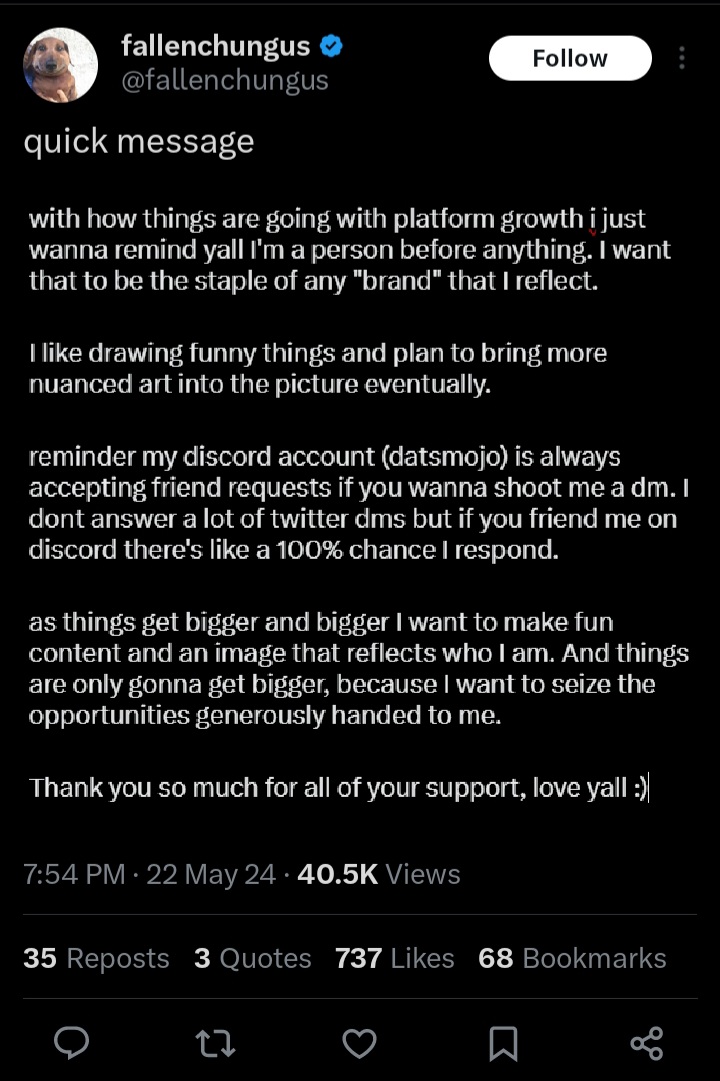
Task: Like the post with the heart icon
Action: [x=359, y=1043]
